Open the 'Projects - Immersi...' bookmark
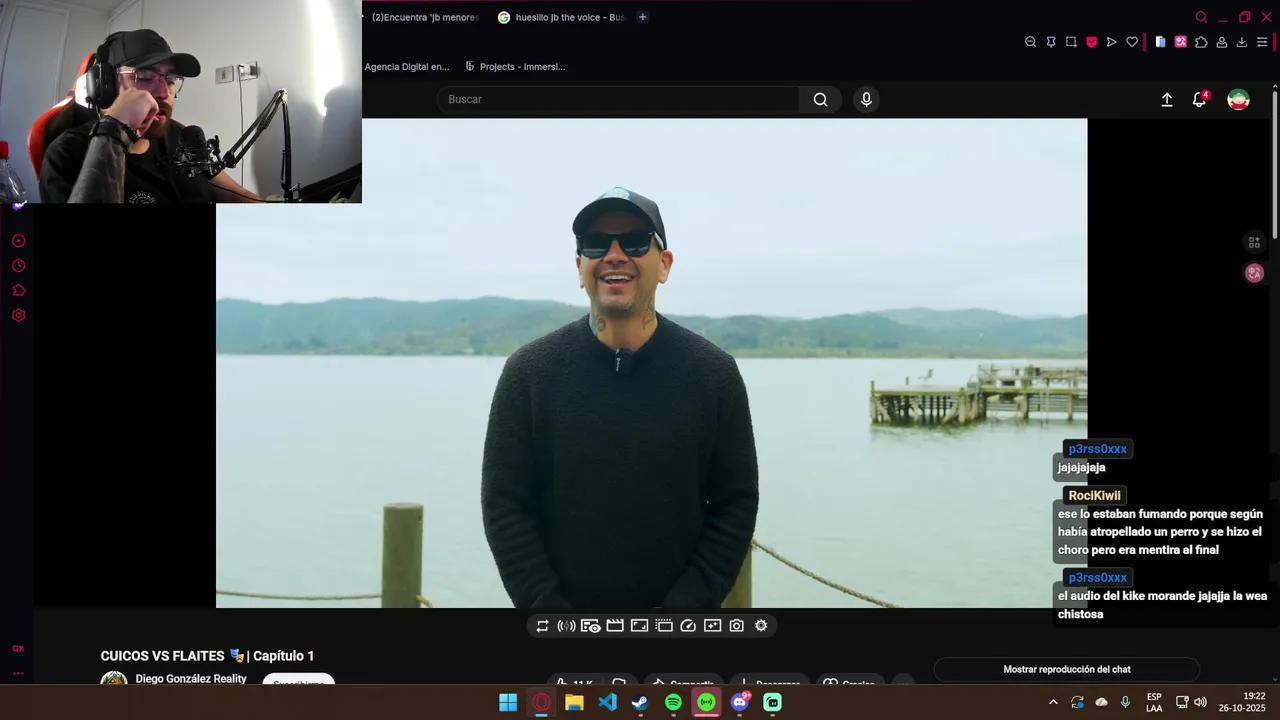The width and height of the screenshot is (1280, 720). [515, 67]
